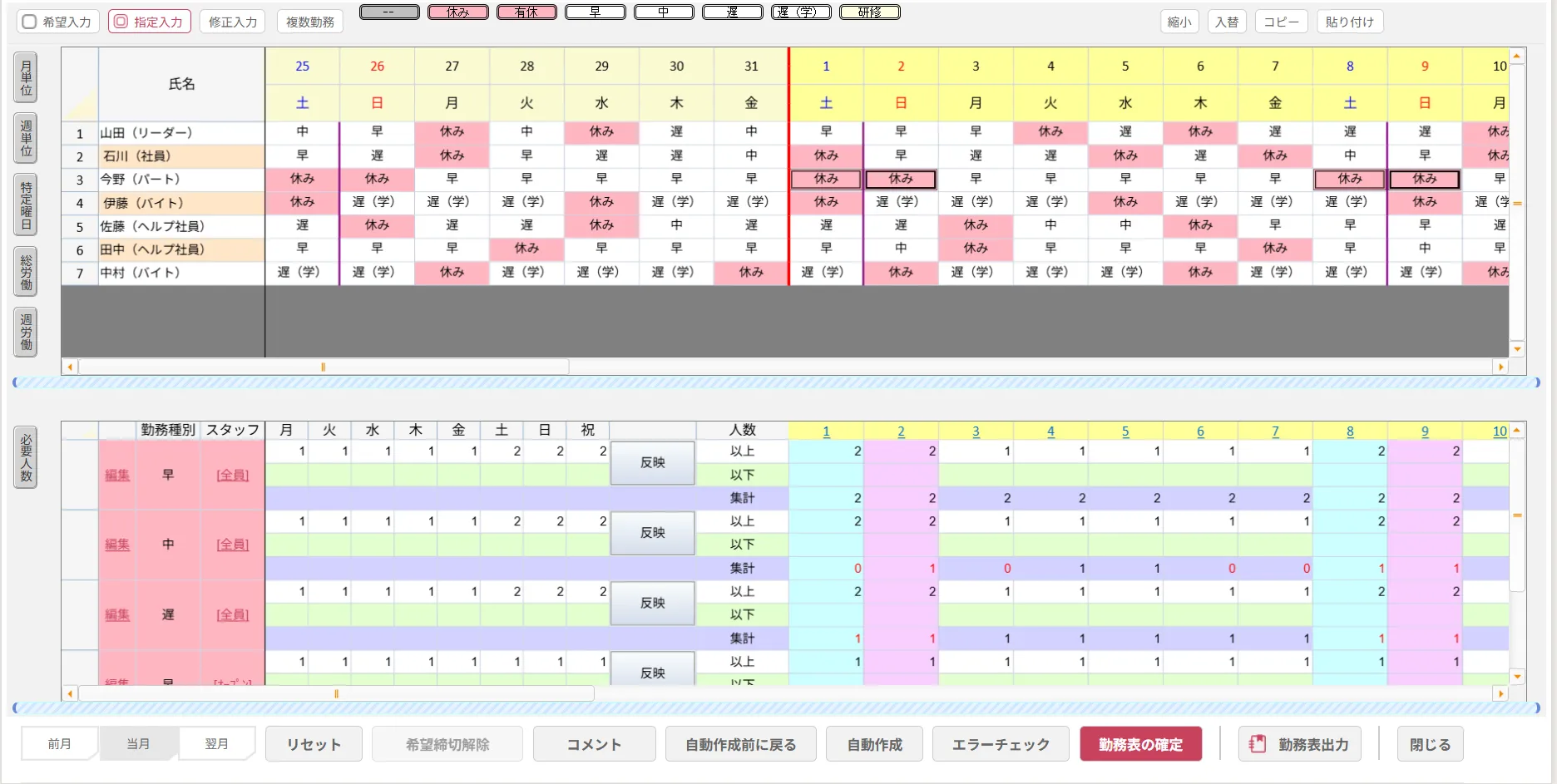Viewport: 1557px width, 784px height.
Task: Click schedule grid right scroll arrow
Action: click(x=1500, y=367)
